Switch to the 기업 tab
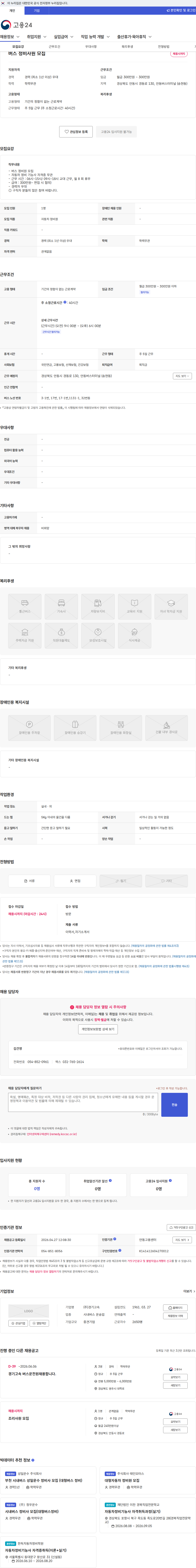 [x=37, y=10]
